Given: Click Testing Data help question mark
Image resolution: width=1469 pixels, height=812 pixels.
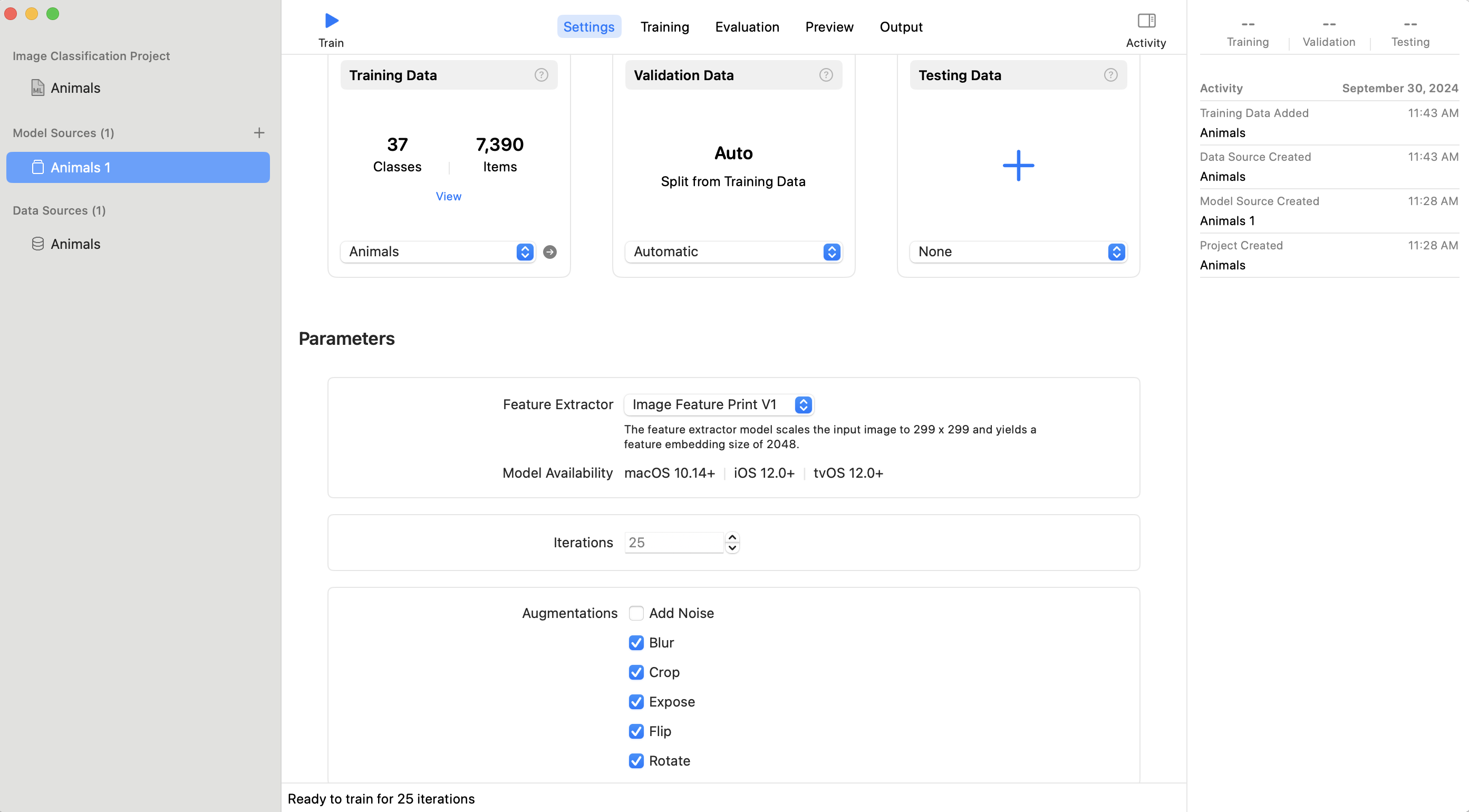Looking at the screenshot, I should (x=1110, y=75).
